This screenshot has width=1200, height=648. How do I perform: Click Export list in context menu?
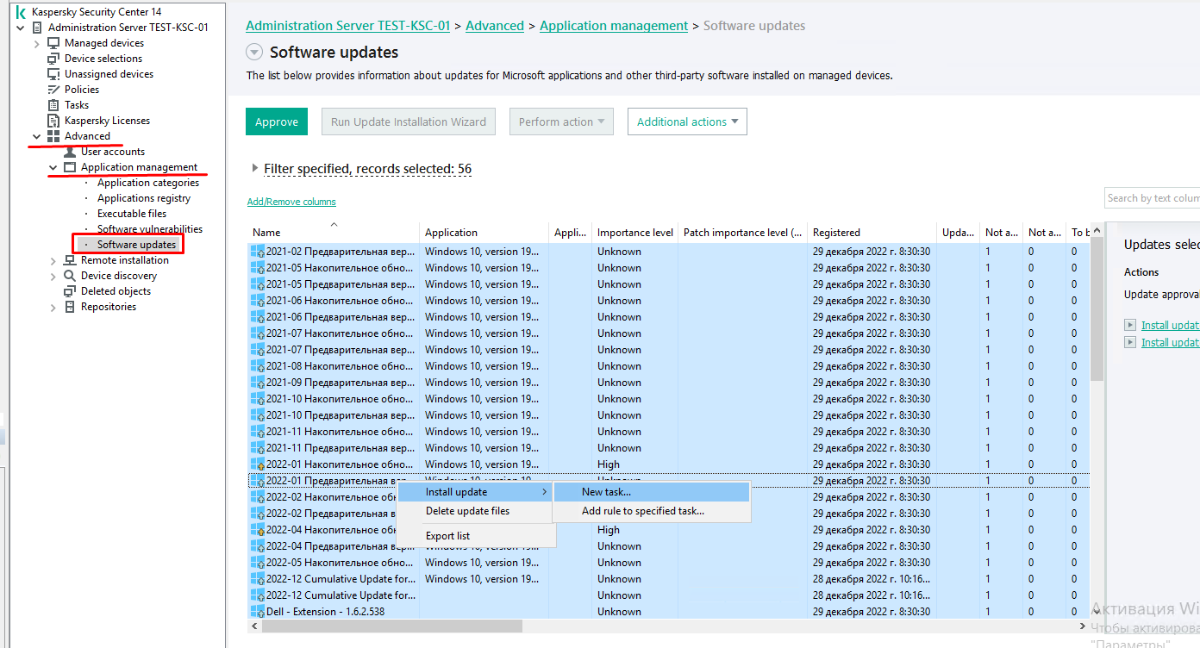(x=447, y=536)
